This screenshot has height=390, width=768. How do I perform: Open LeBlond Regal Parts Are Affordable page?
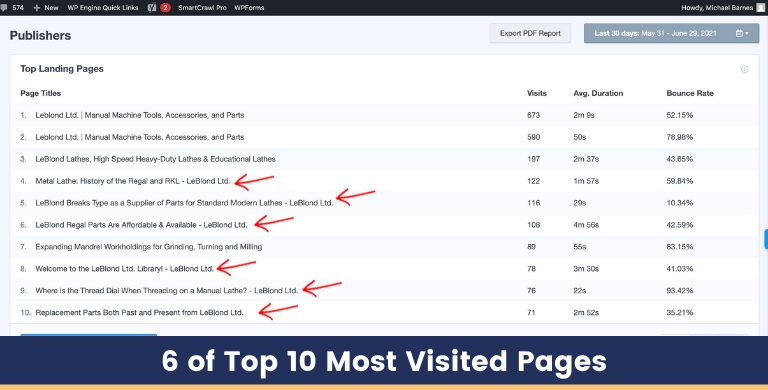141,225
